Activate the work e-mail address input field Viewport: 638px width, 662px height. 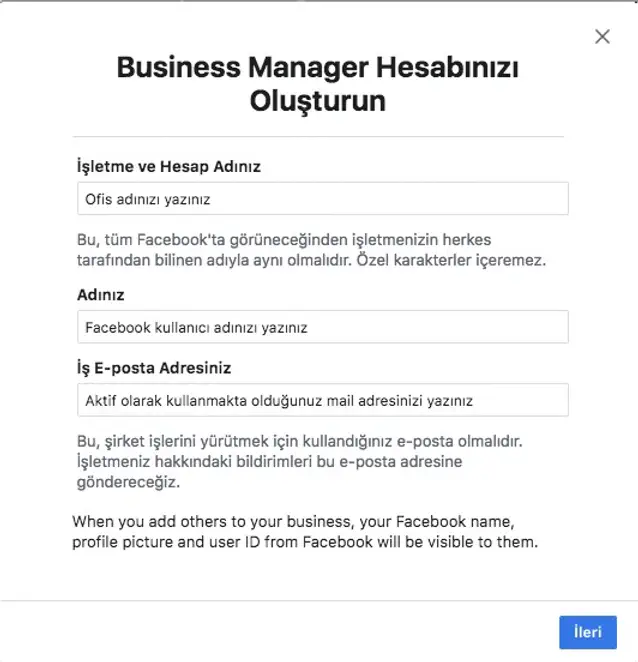tap(323, 400)
